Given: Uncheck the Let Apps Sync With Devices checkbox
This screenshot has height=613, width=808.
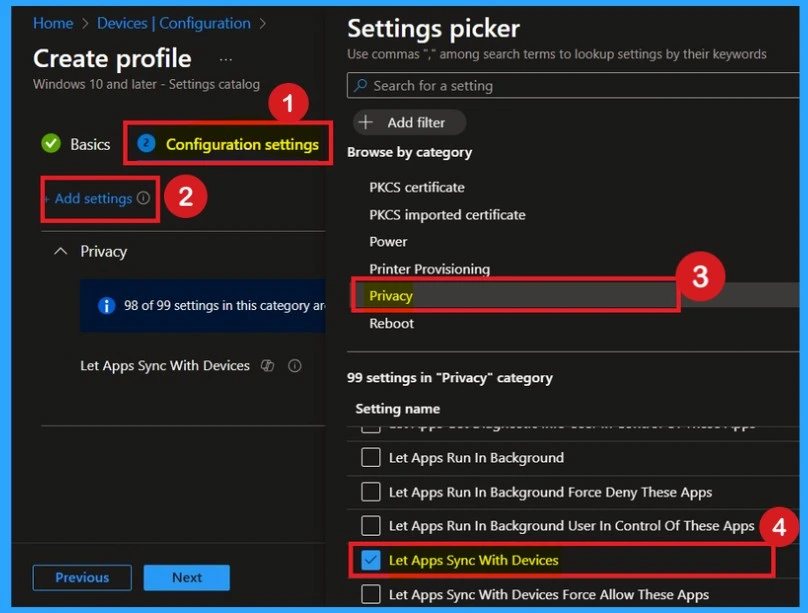Looking at the screenshot, I should [x=371, y=560].
